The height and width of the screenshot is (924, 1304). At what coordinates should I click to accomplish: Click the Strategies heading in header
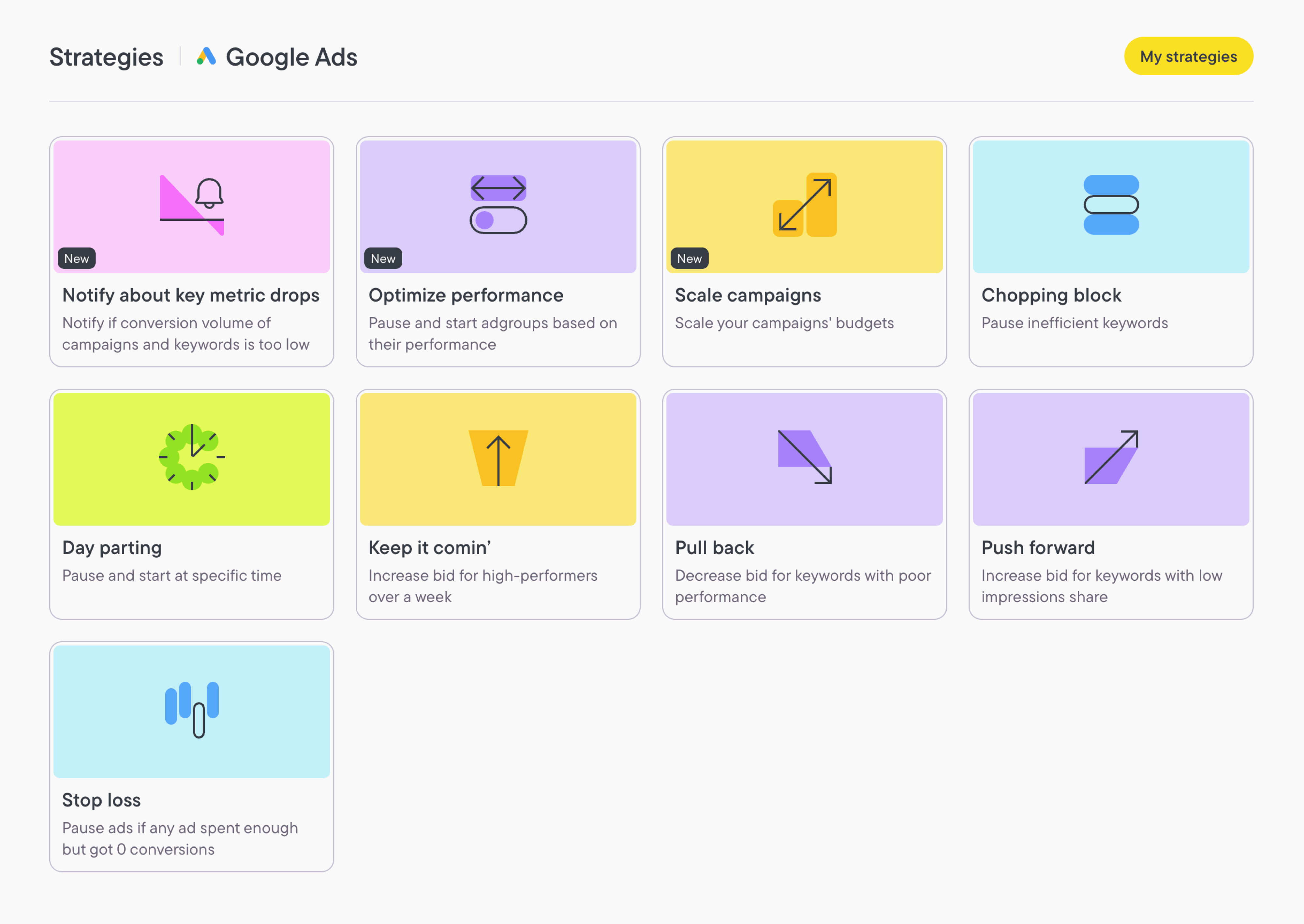[106, 57]
